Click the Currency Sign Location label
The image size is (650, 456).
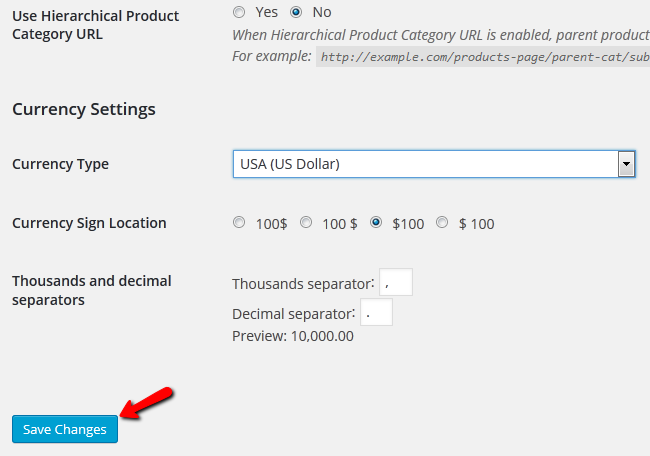click(89, 223)
